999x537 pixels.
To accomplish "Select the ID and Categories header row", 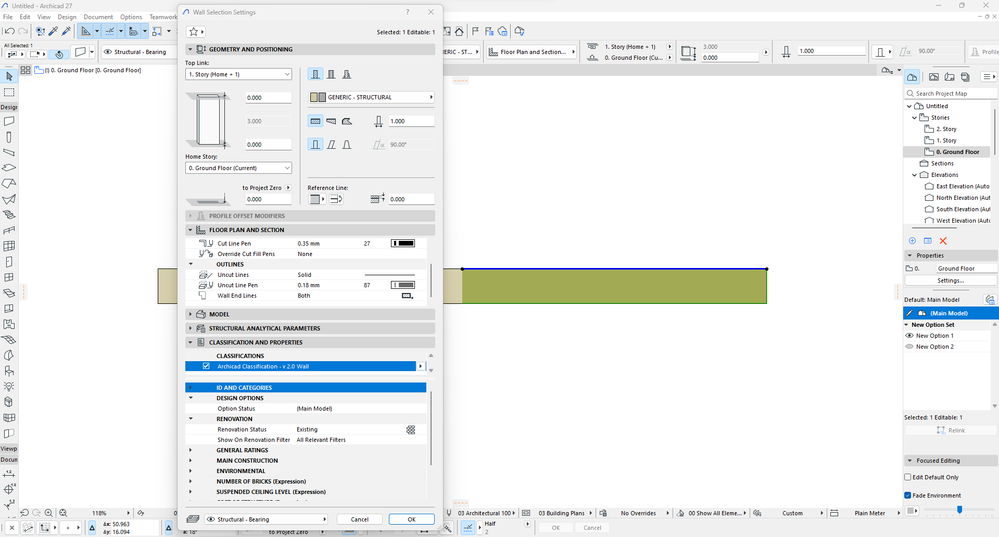I will 306,387.
